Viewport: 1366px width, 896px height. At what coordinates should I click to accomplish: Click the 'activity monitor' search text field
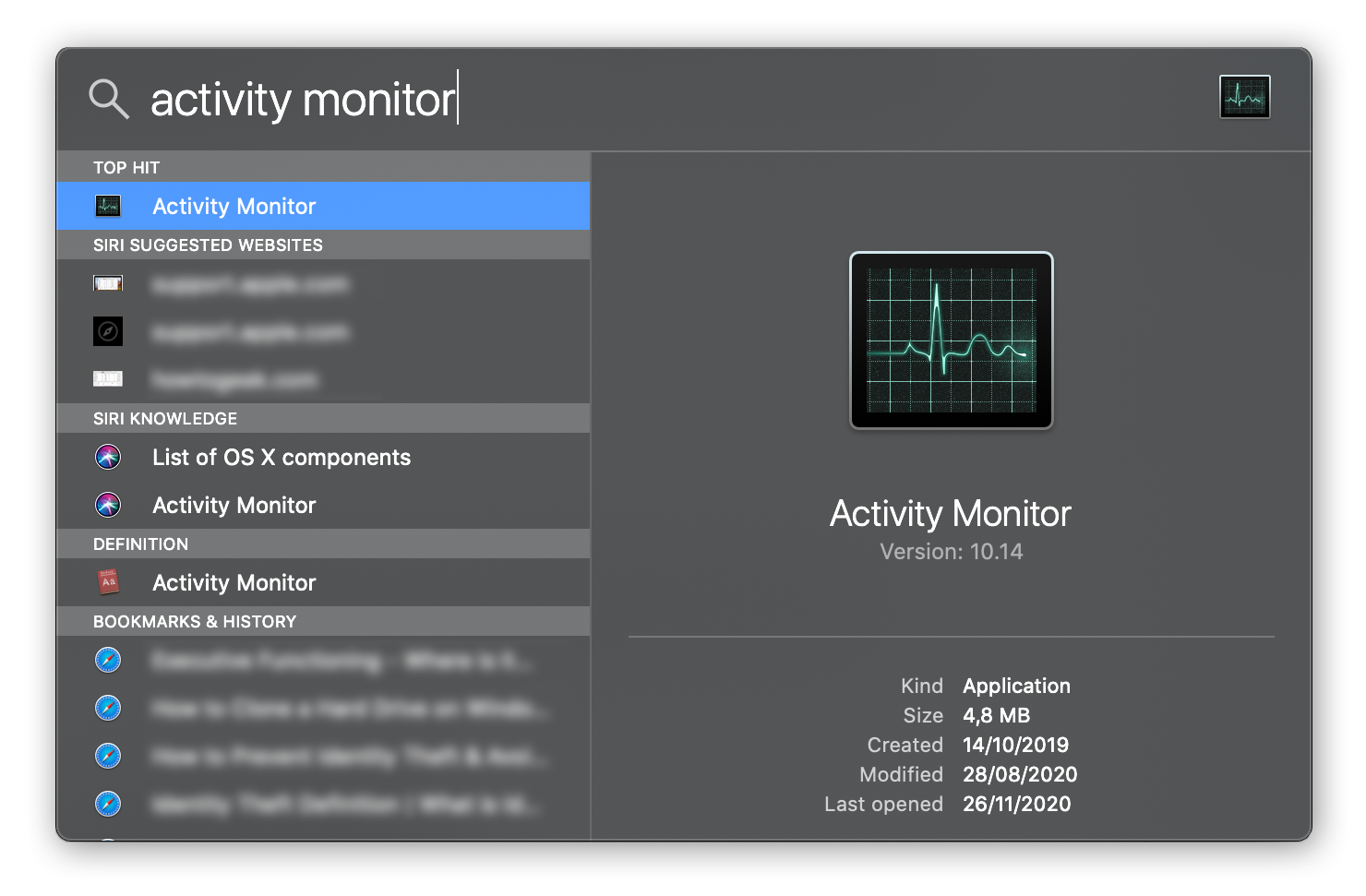coord(303,100)
